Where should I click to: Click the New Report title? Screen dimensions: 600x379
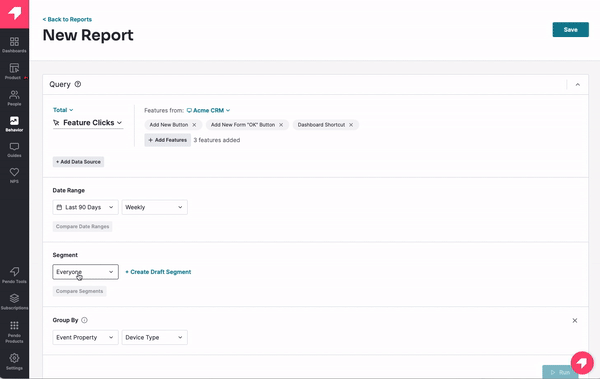click(x=88, y=35)
